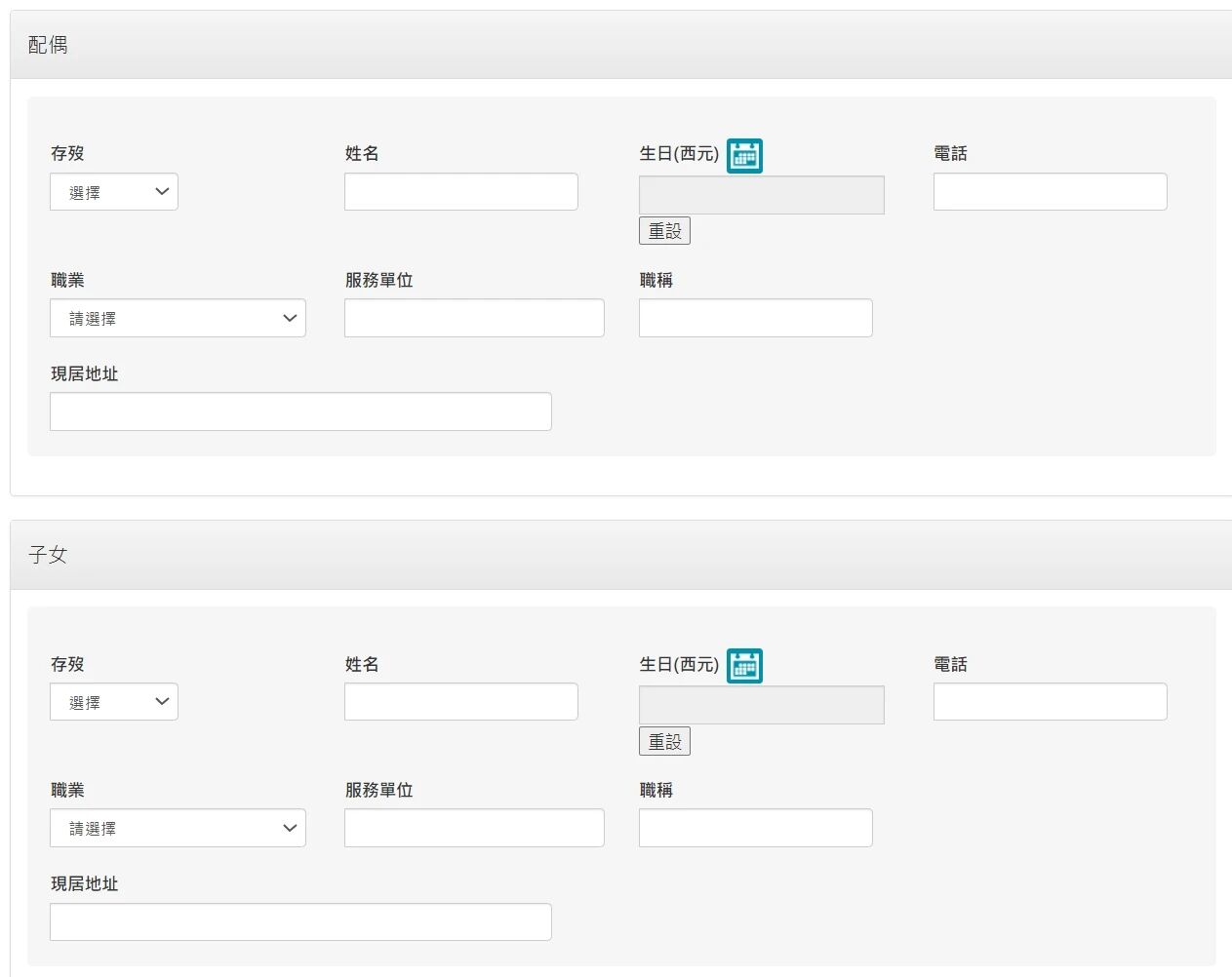
Task: Click the spouse 電話 input field
Action: (1050, 192)
